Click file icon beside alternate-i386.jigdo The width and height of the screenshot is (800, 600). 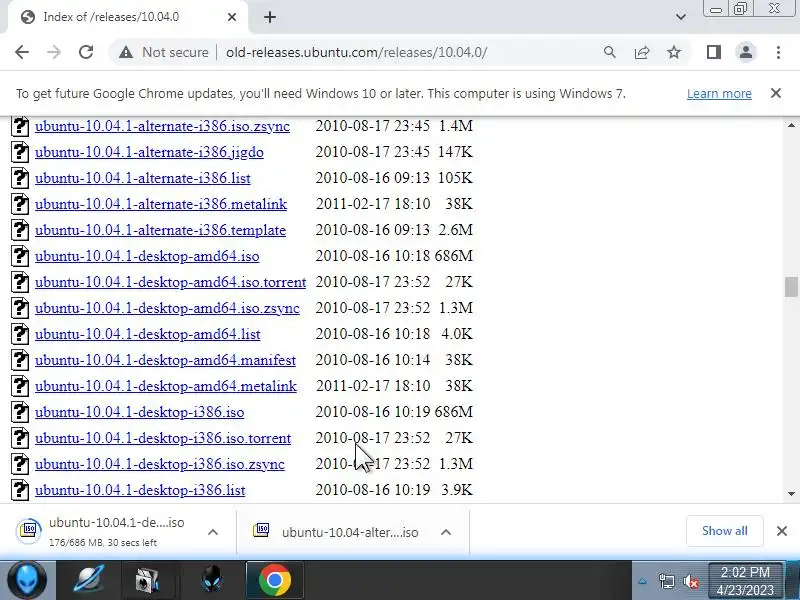click(20, 152)
